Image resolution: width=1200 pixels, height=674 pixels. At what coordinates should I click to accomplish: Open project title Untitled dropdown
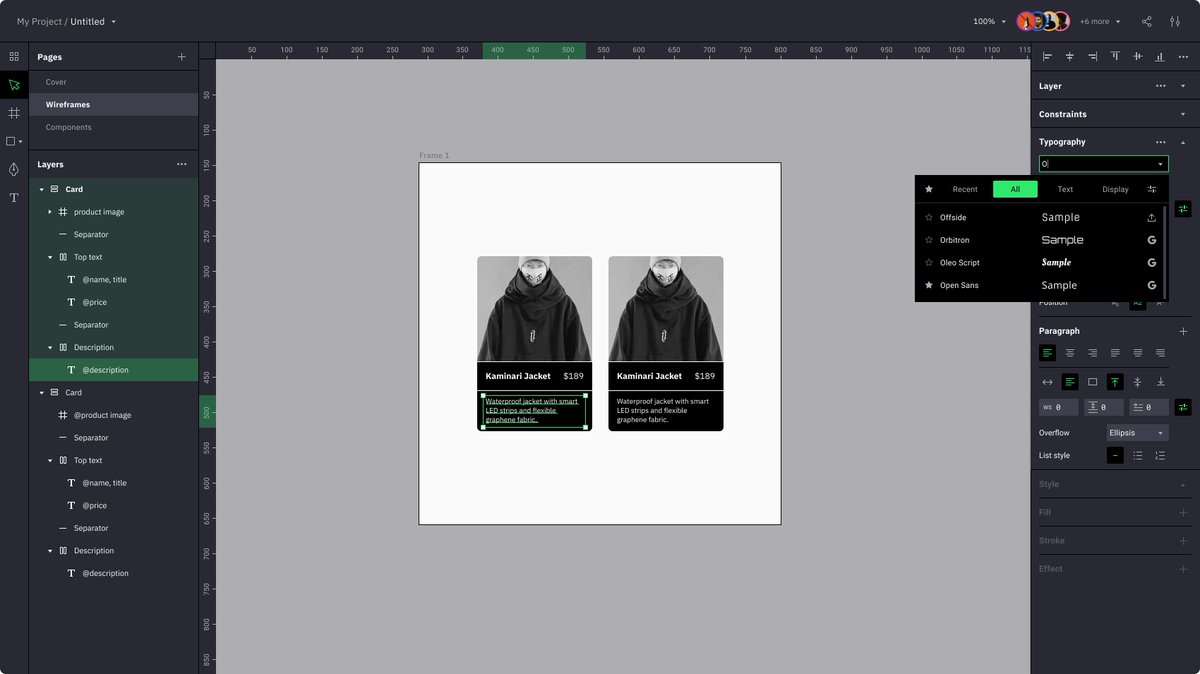pyautogui.click(x=93, y=21)
